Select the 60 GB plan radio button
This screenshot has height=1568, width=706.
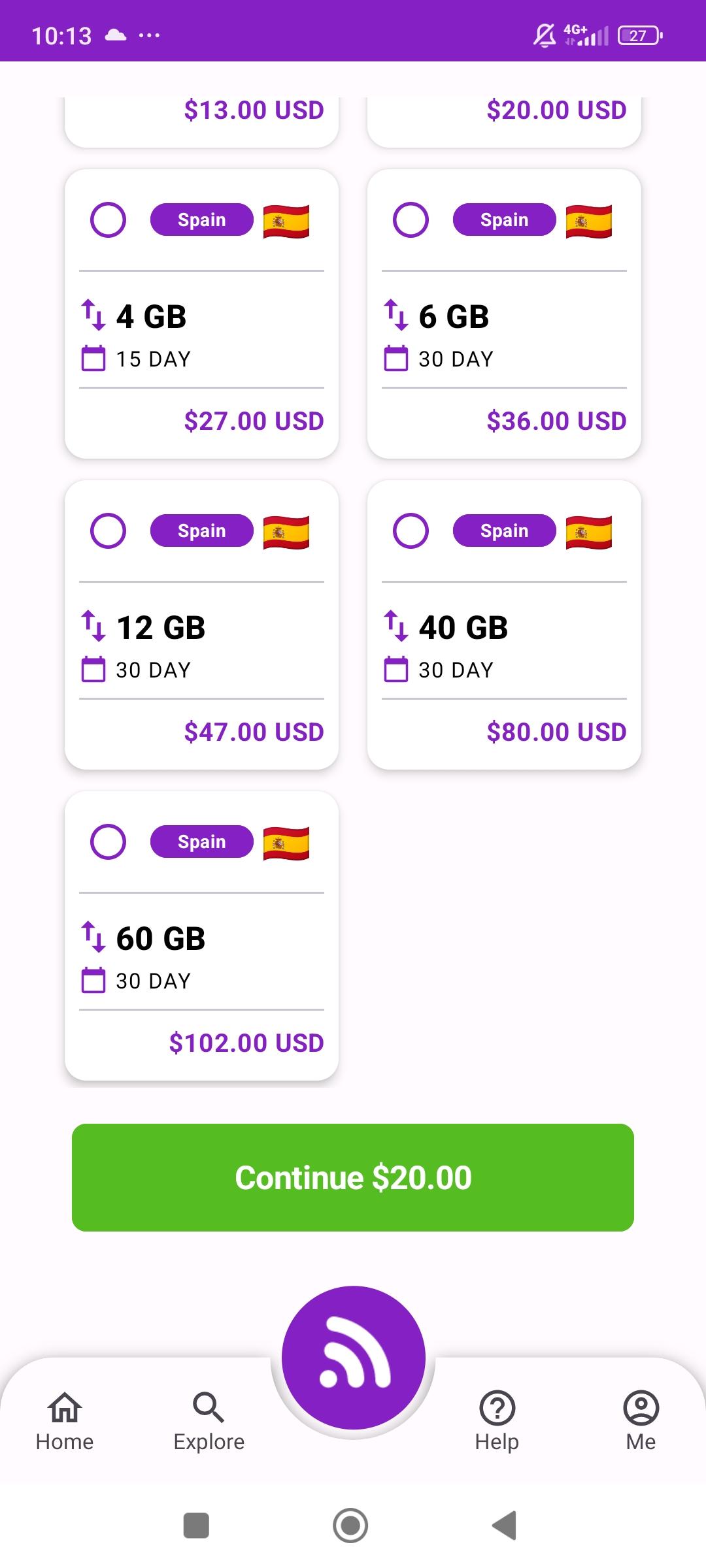(x=108, y=842)
